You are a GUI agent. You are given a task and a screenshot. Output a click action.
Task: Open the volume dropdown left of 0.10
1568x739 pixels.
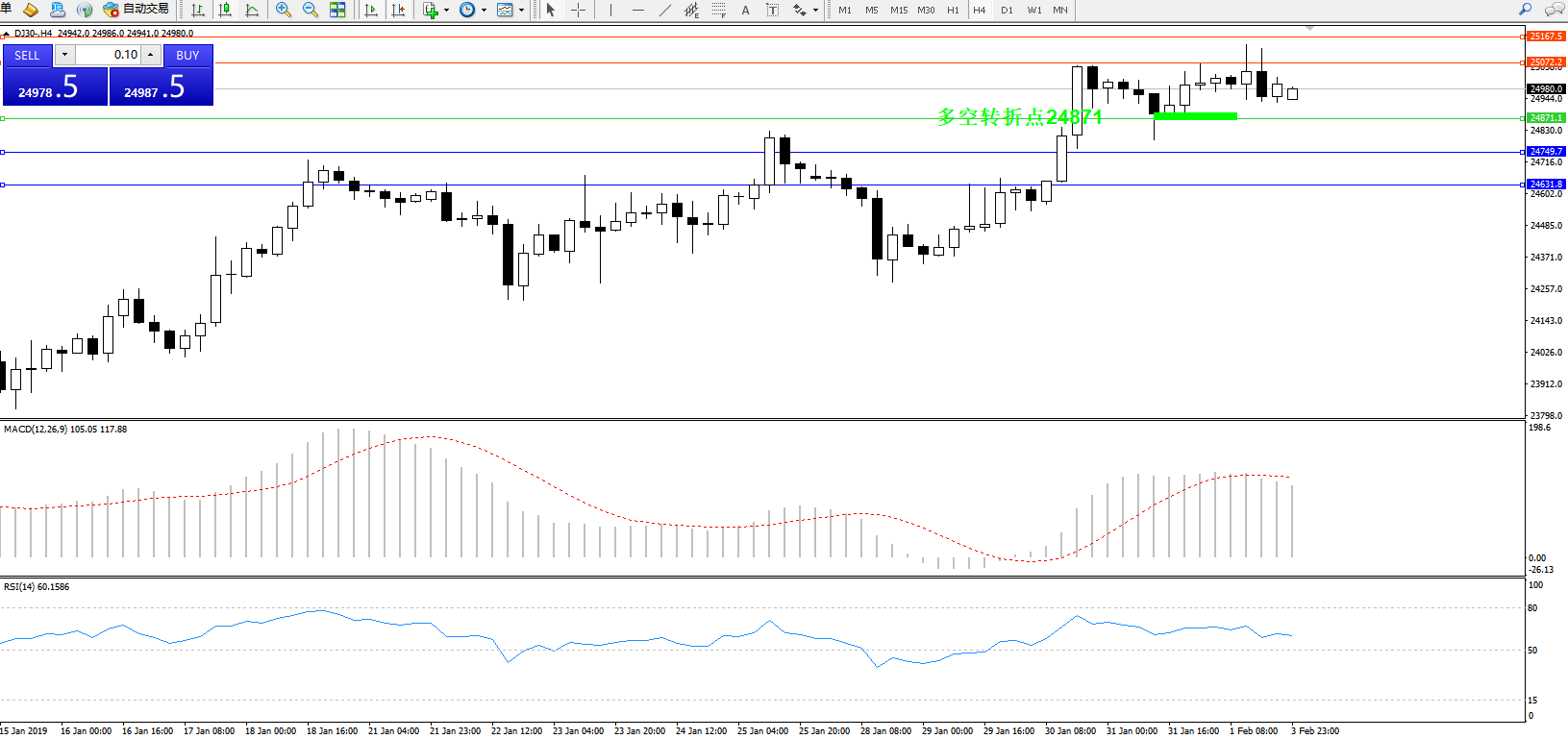coord(64,55)
